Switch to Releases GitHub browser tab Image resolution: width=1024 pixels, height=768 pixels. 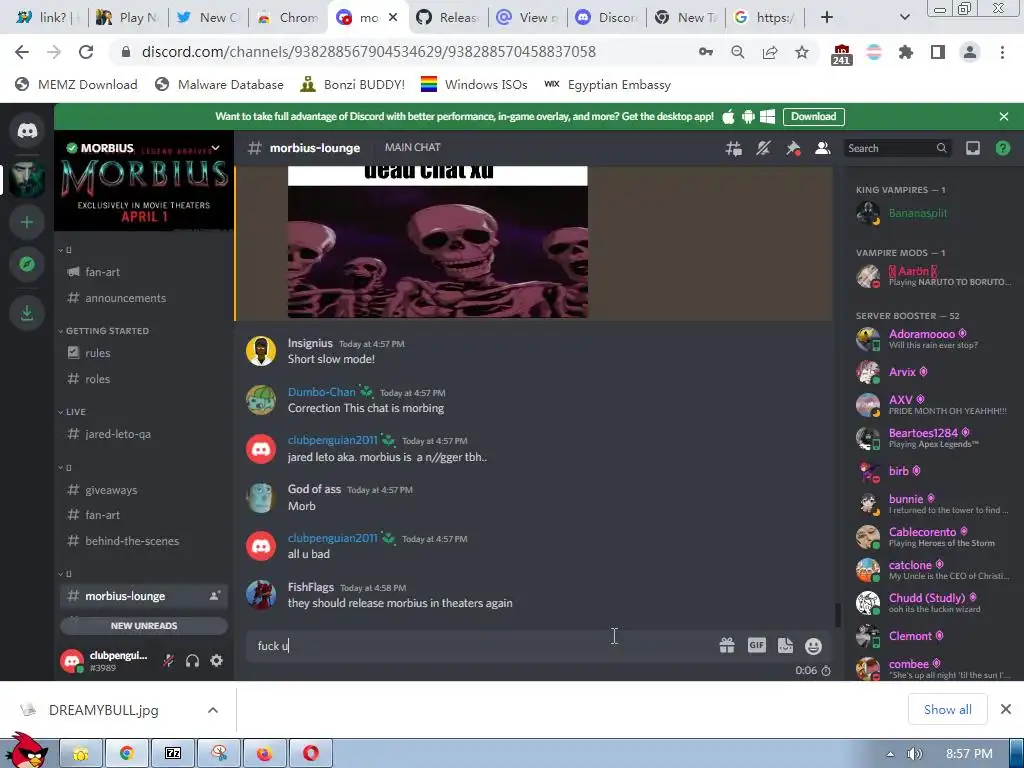pos(449,18)
